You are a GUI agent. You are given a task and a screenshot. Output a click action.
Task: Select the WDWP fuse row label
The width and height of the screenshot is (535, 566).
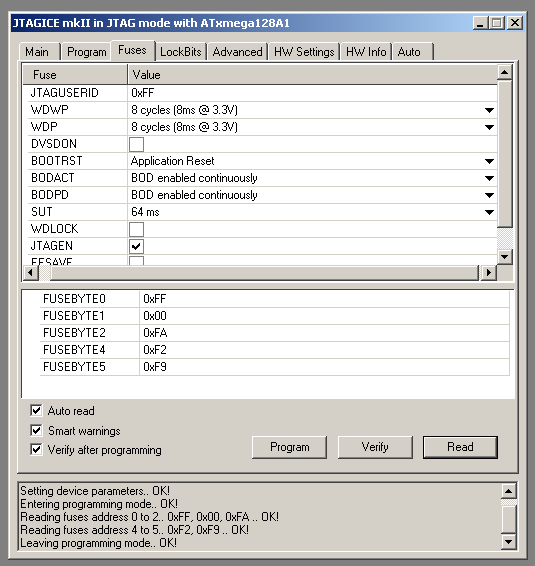tap(49, 110)
